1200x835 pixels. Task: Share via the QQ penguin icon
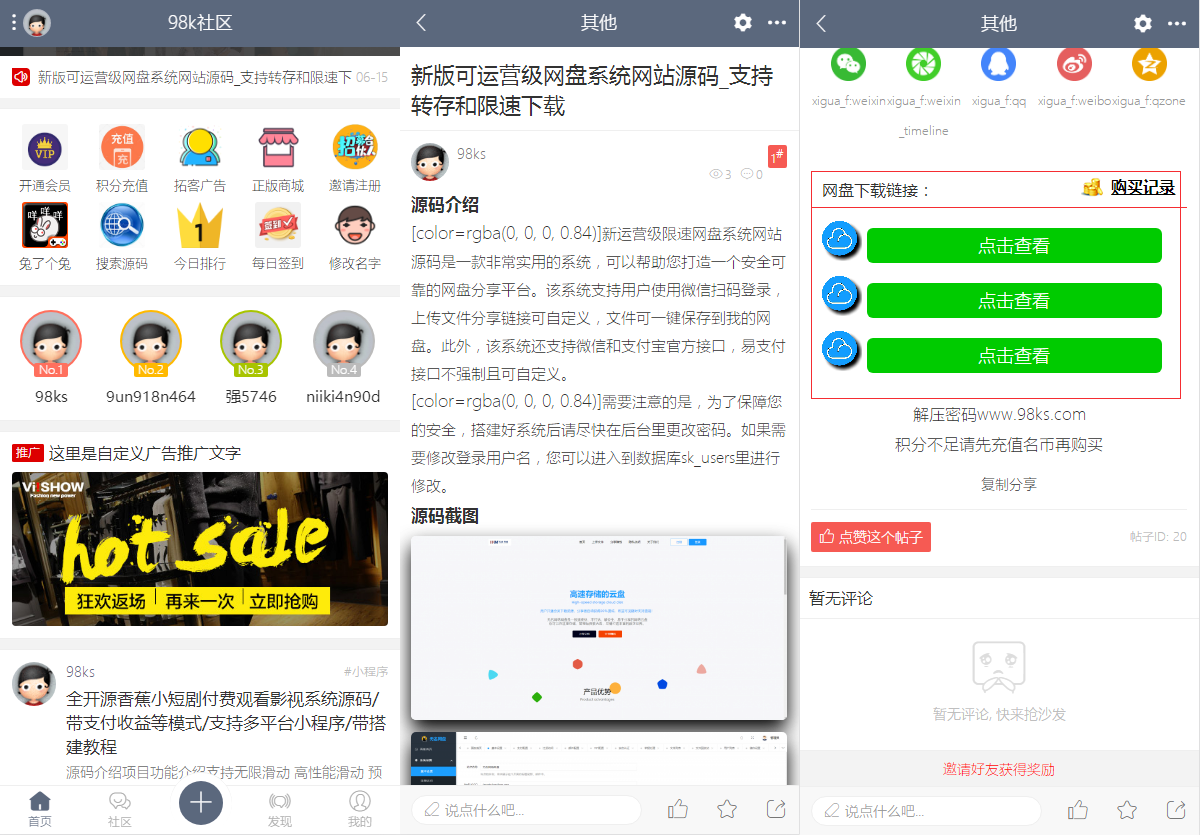[997, 65]
